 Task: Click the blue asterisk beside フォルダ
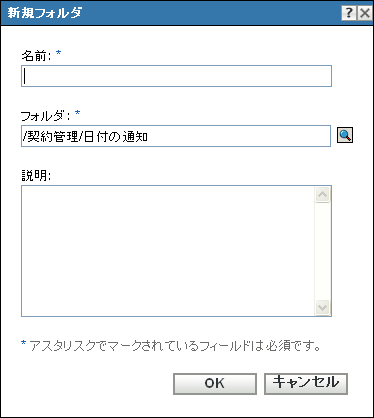click(77, 113)
